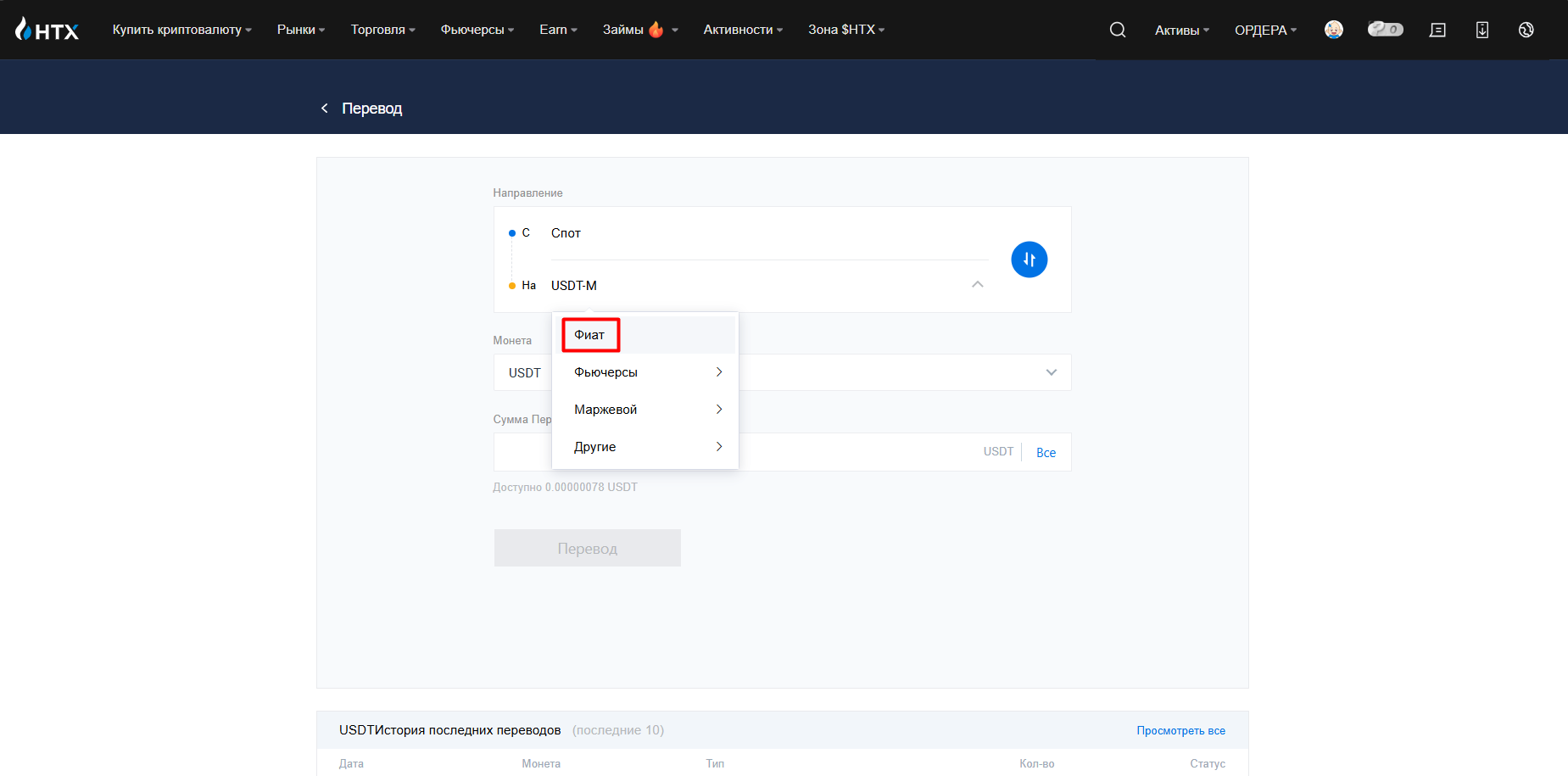1568x776 pixels.
Task: Click the Доступно 0.00000078 USDT text
Action: tap(566, 488)
